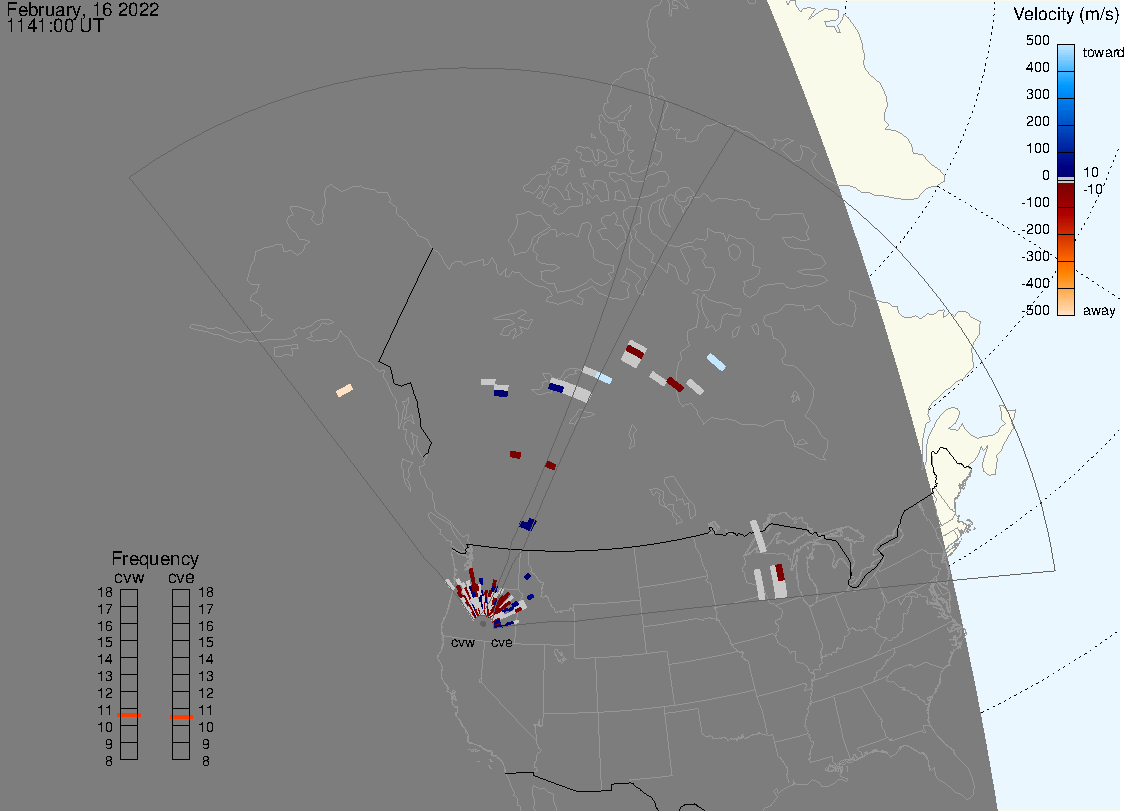Click the dark red cell near Lake Michigan
The height and width of the screenshot is (811, 1124).
point(780,572)
